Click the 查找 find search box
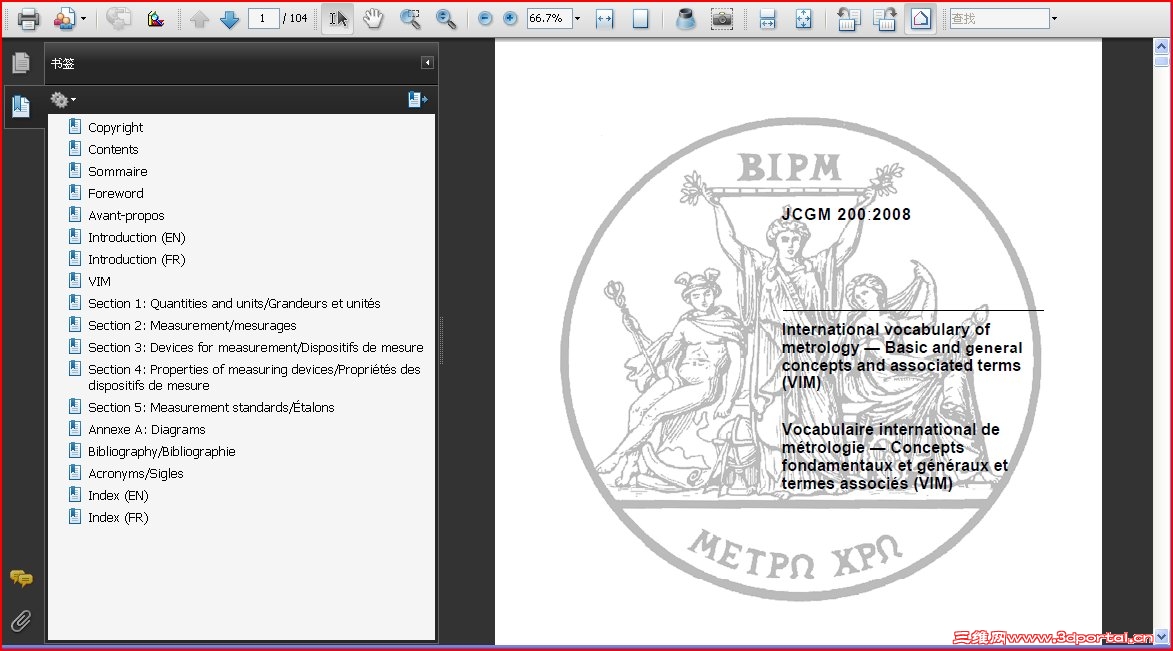Screen dimensions: 1173x651 (x=999, y=19)
